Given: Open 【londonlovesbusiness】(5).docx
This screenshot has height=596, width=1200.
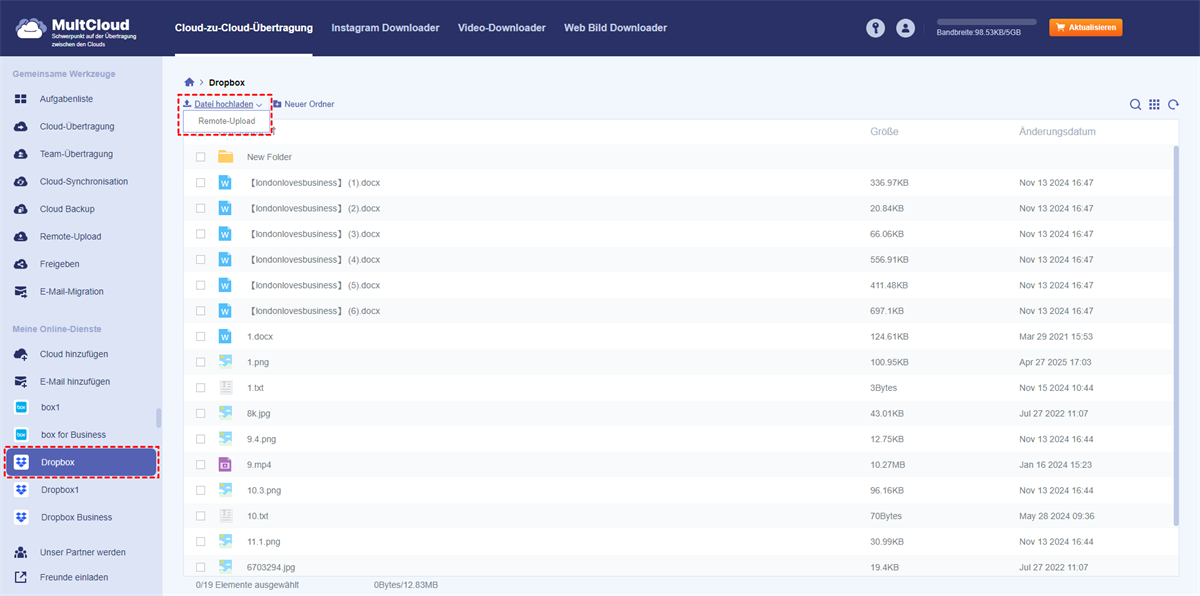Looking at the screenshot, I should click(x=314, y=285).
